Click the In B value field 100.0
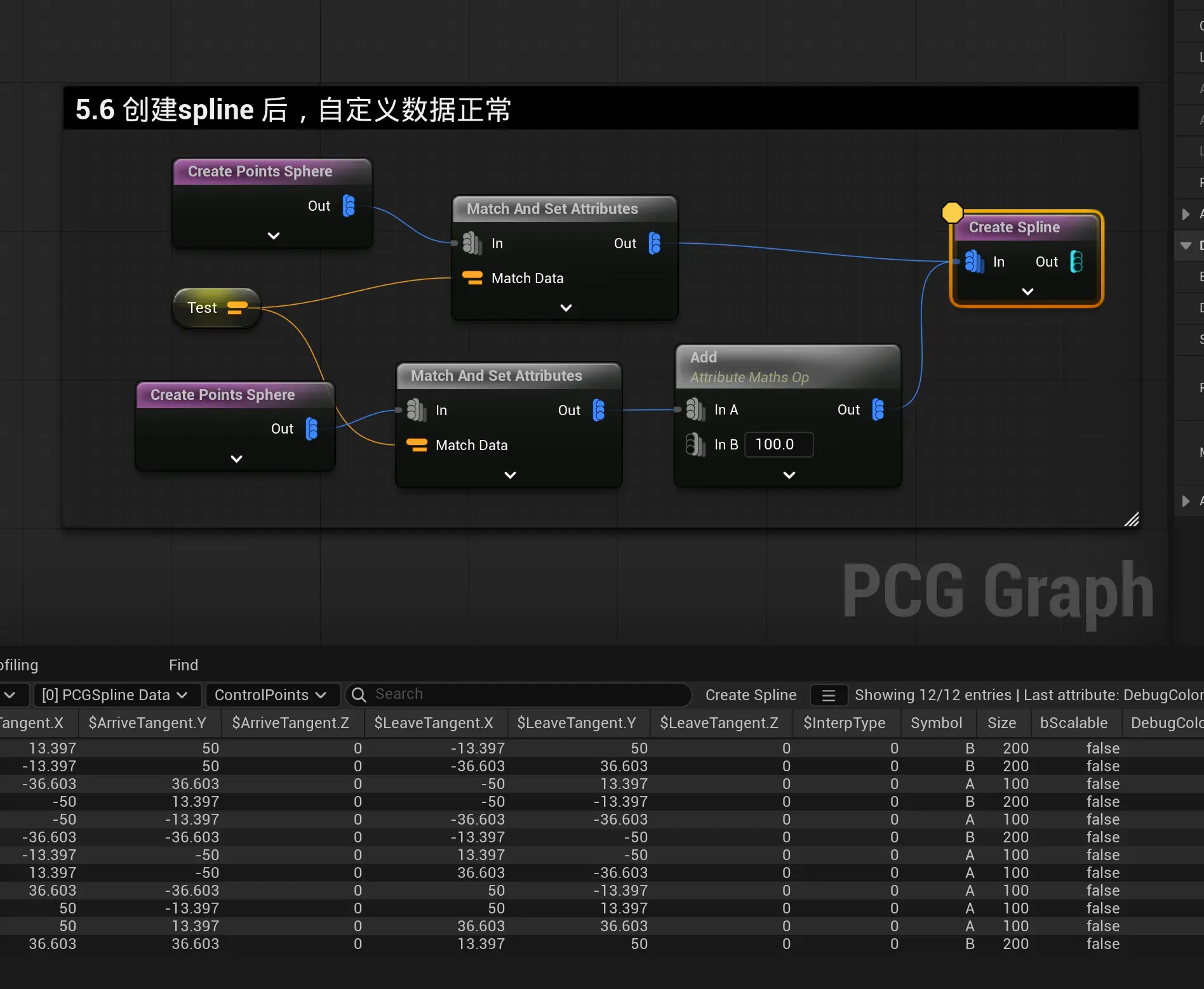Screen dimensions: 1204x989 [x=778, y=444]
